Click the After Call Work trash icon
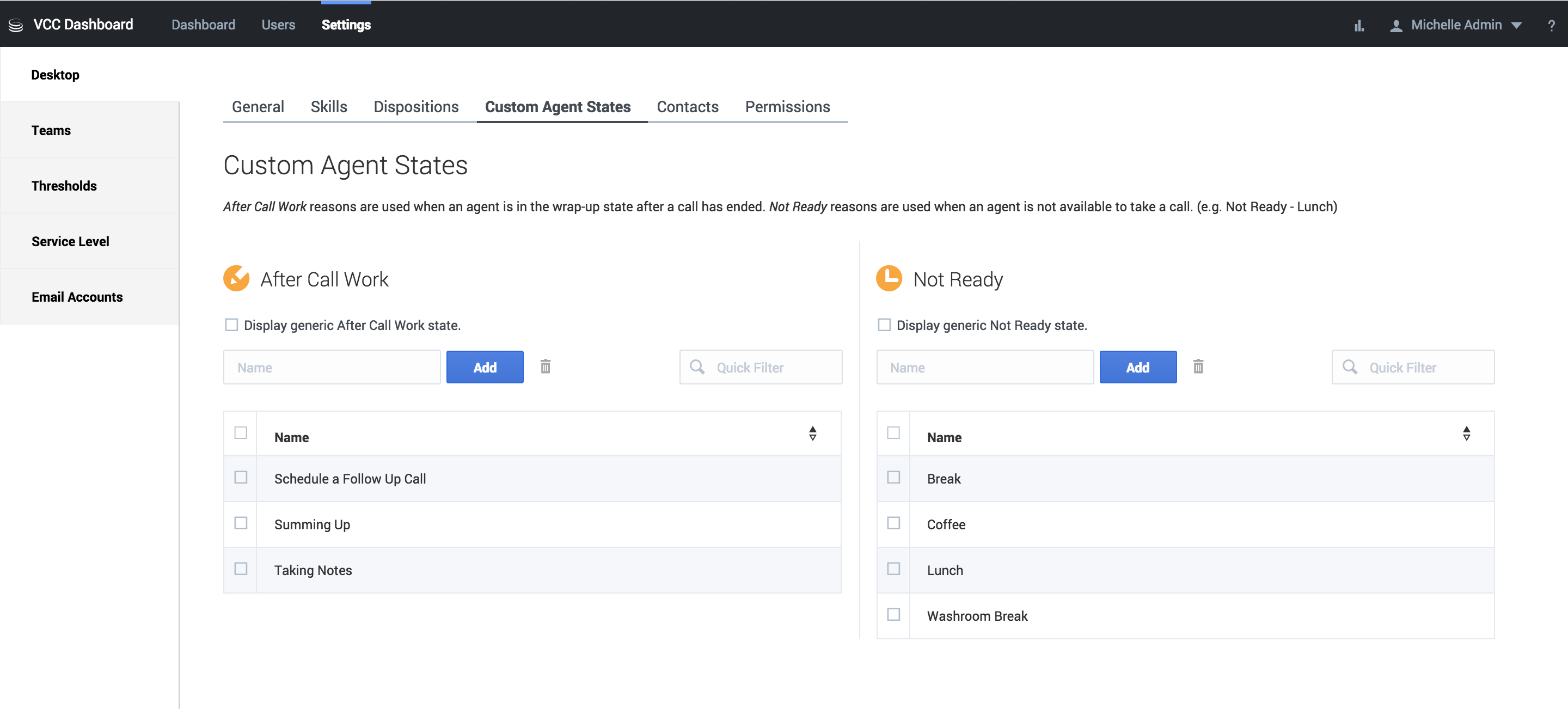This screenshot has width=1568, height=709. point(546,366)
